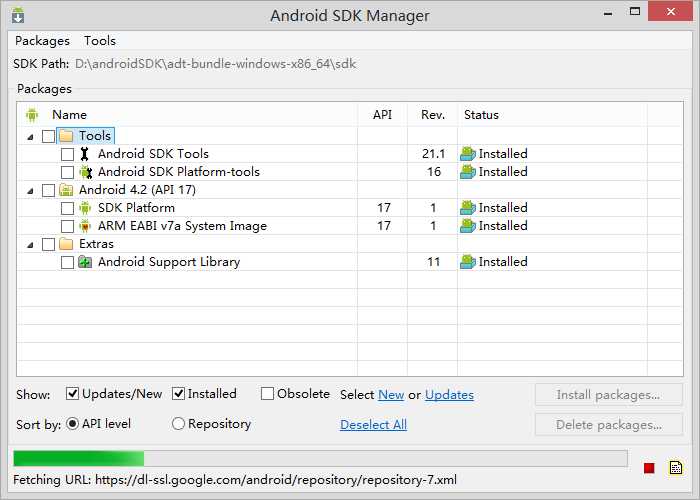Click the Tools folder icon

pyautogui.click(x=66, y=136)
